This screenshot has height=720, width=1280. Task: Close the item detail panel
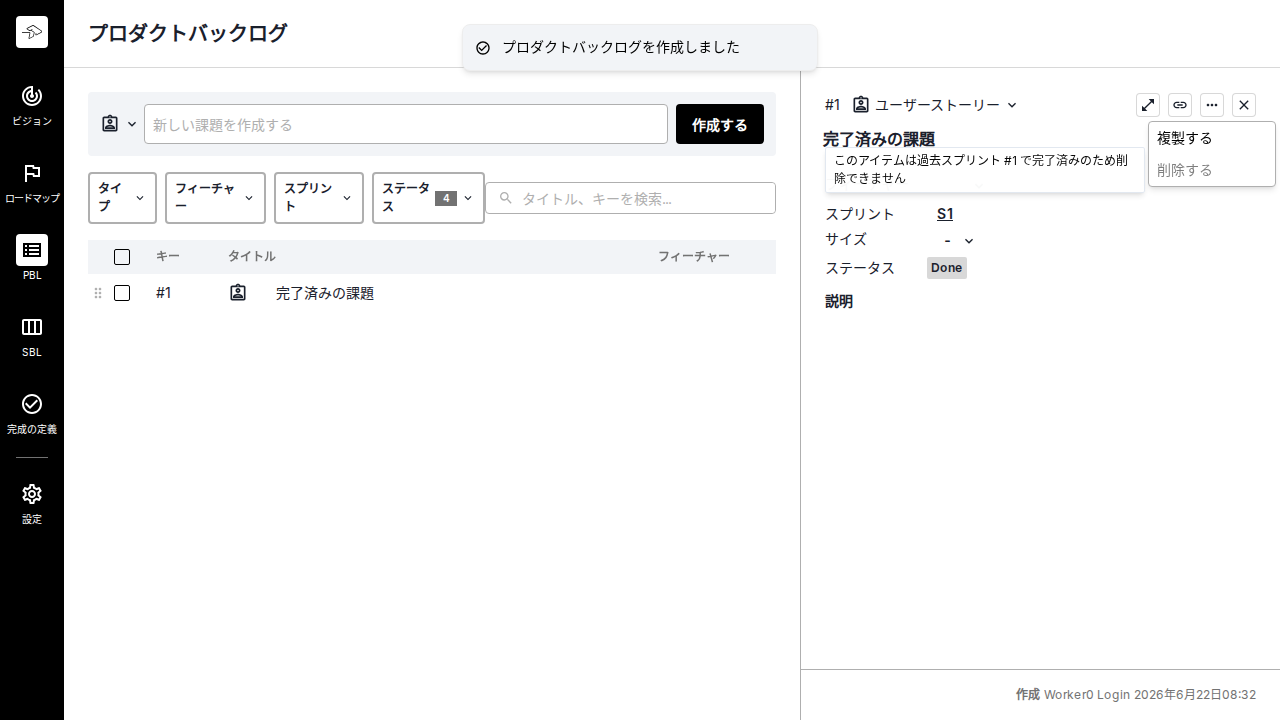point(1244,105)
